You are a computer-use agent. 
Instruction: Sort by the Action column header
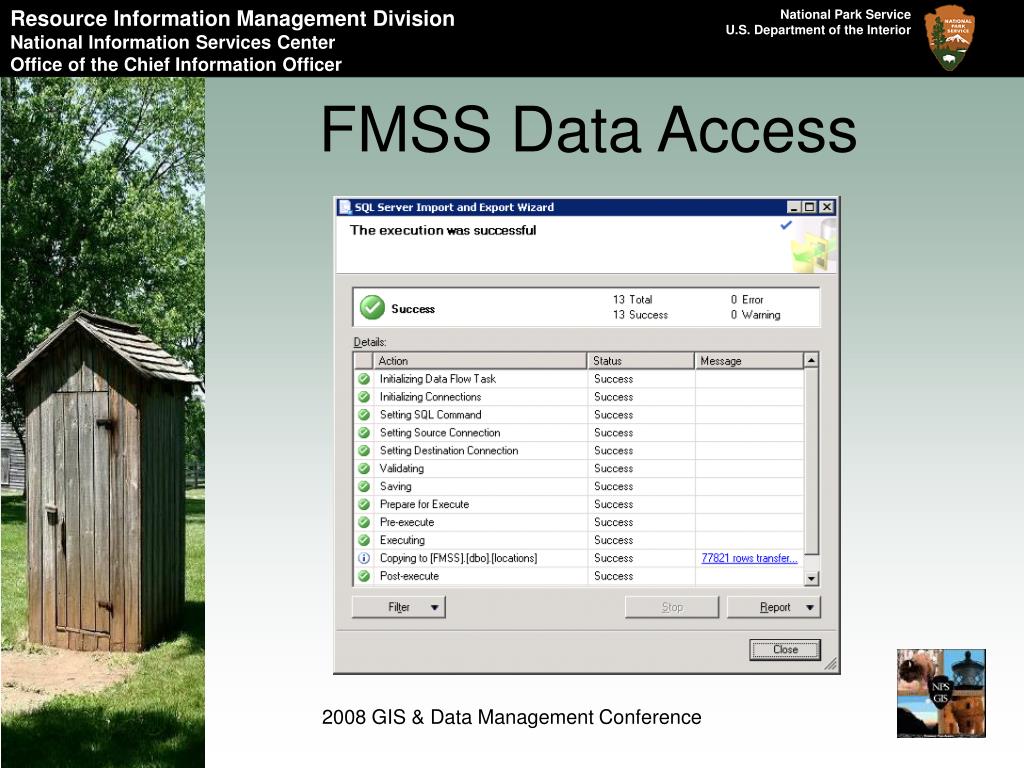coord(479,360)
